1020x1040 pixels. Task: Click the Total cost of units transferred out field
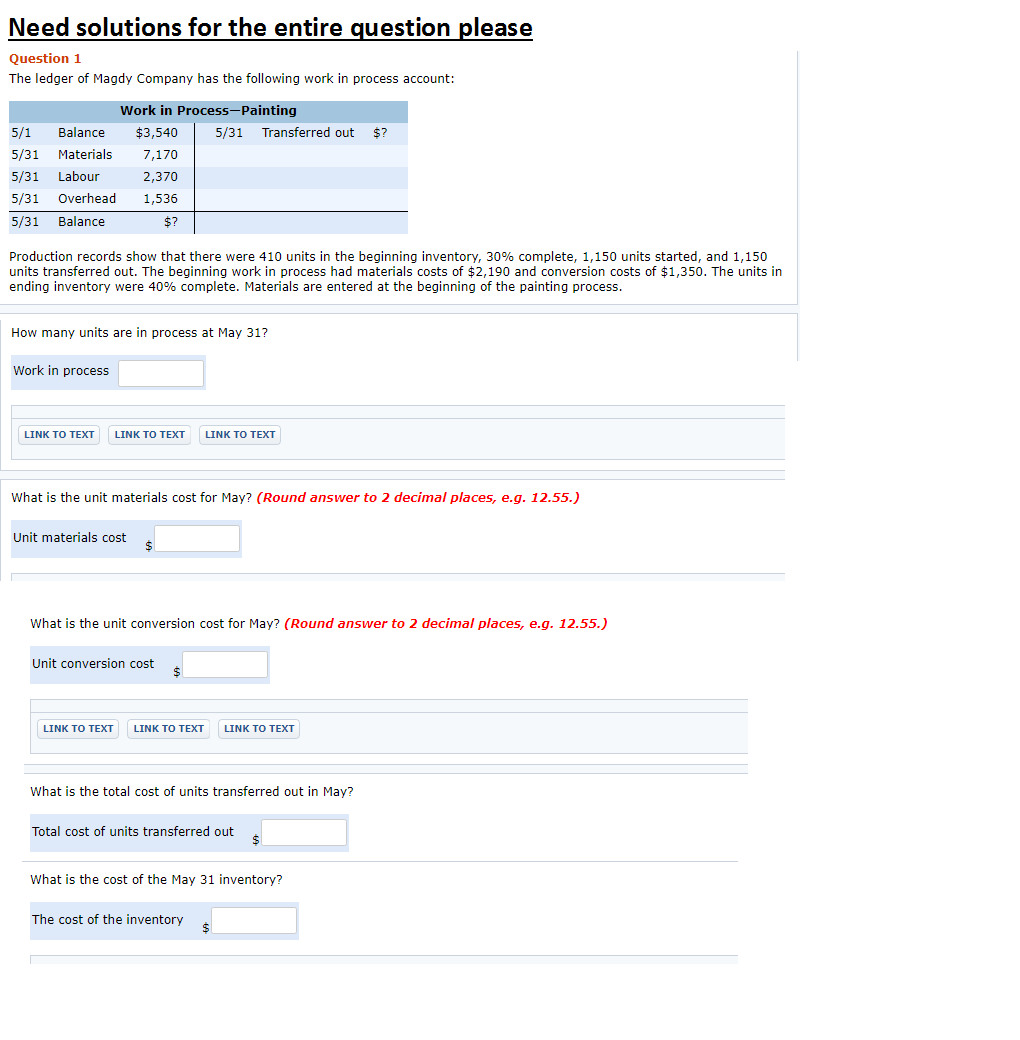pos(303,832)
